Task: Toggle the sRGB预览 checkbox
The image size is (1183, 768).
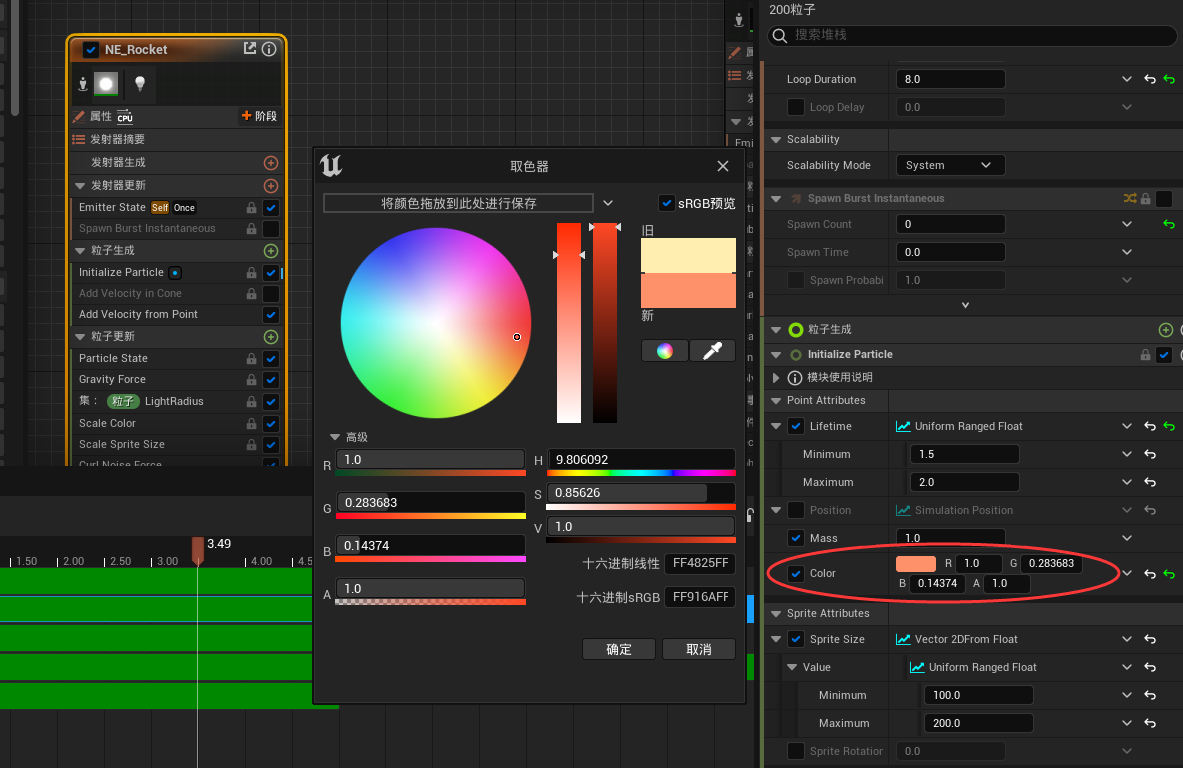Action: 666,203
